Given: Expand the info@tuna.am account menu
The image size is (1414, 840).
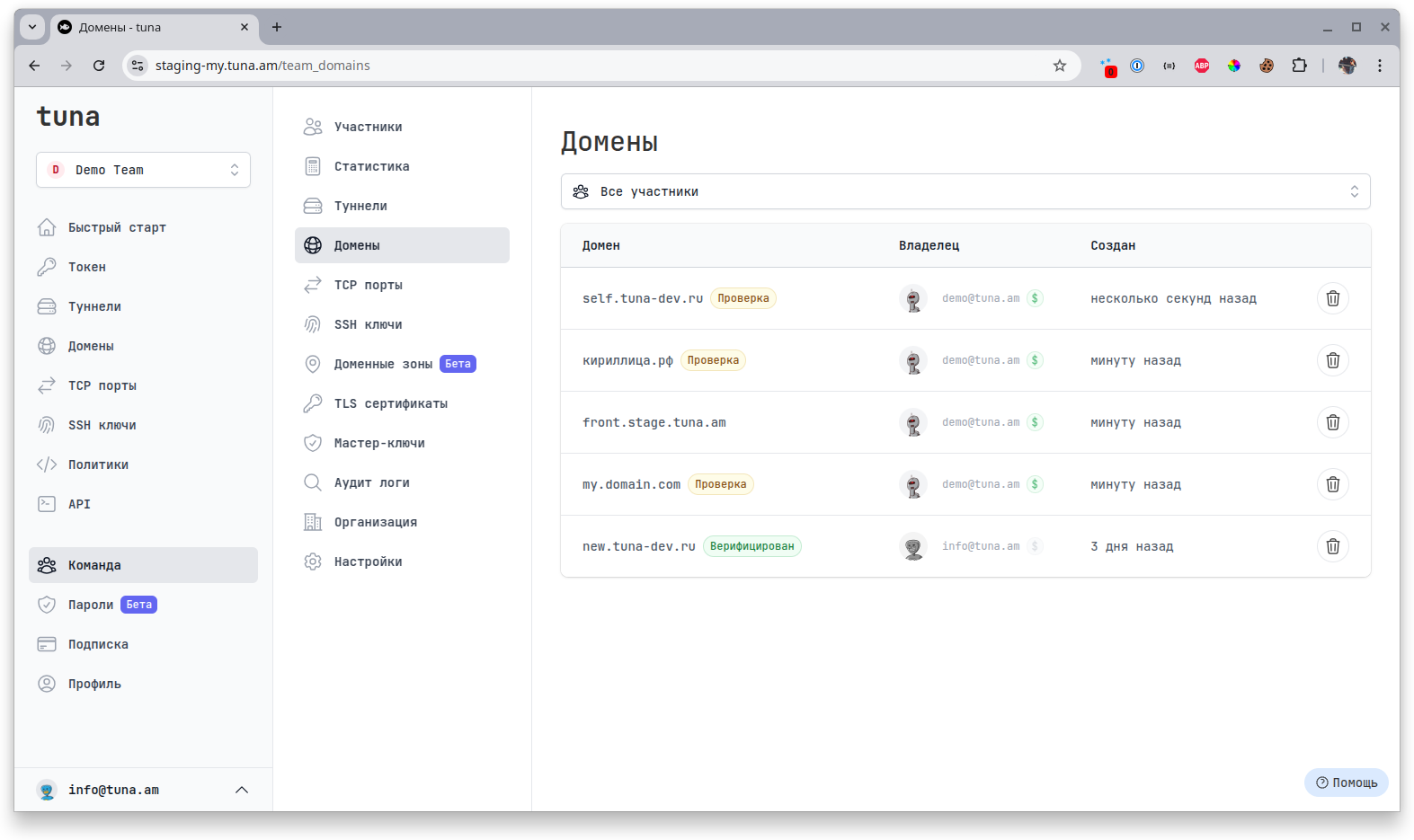Looking at the screenshot, I should [x=143, y=790].
